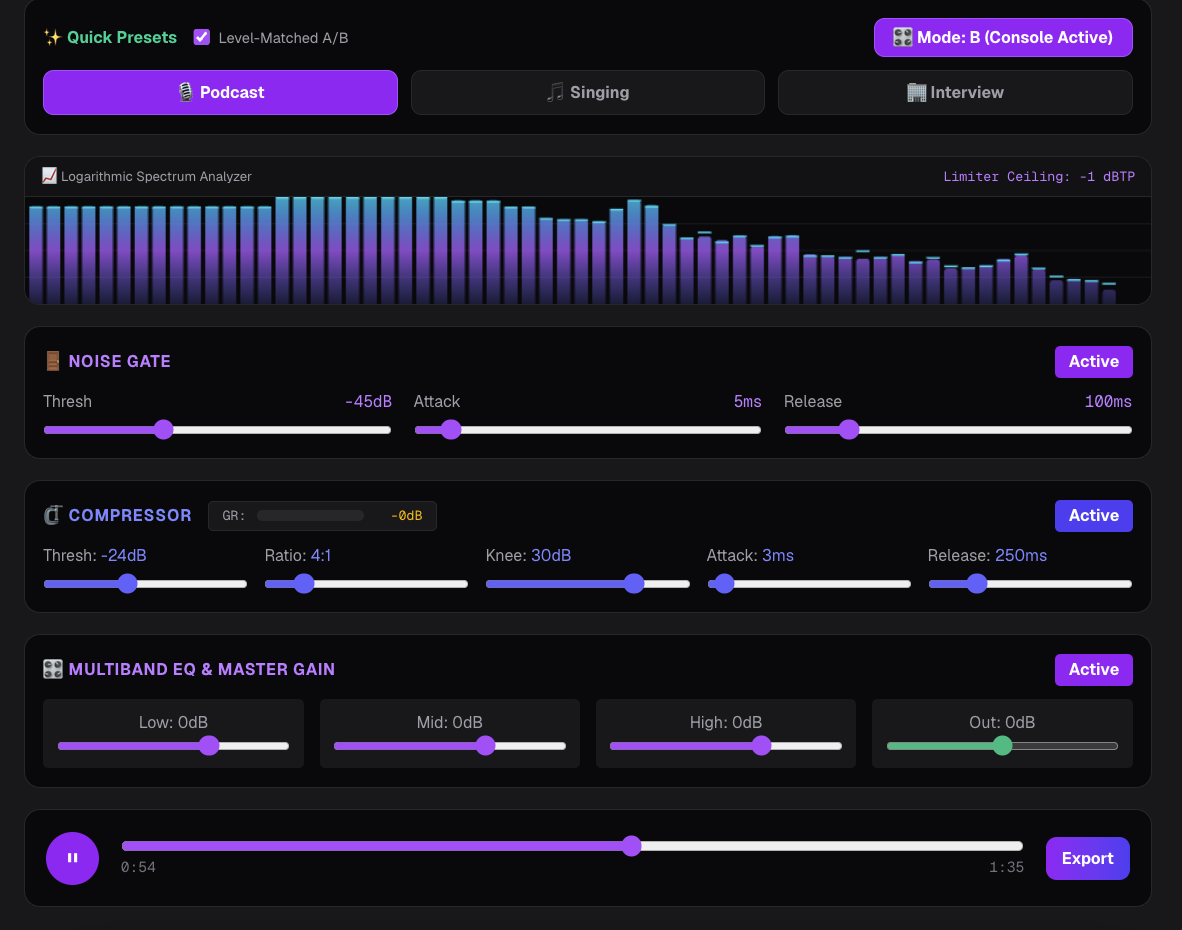The image size is (1182, 930).
Task: Click the green Out gain slider
Action: point(1003,745)
